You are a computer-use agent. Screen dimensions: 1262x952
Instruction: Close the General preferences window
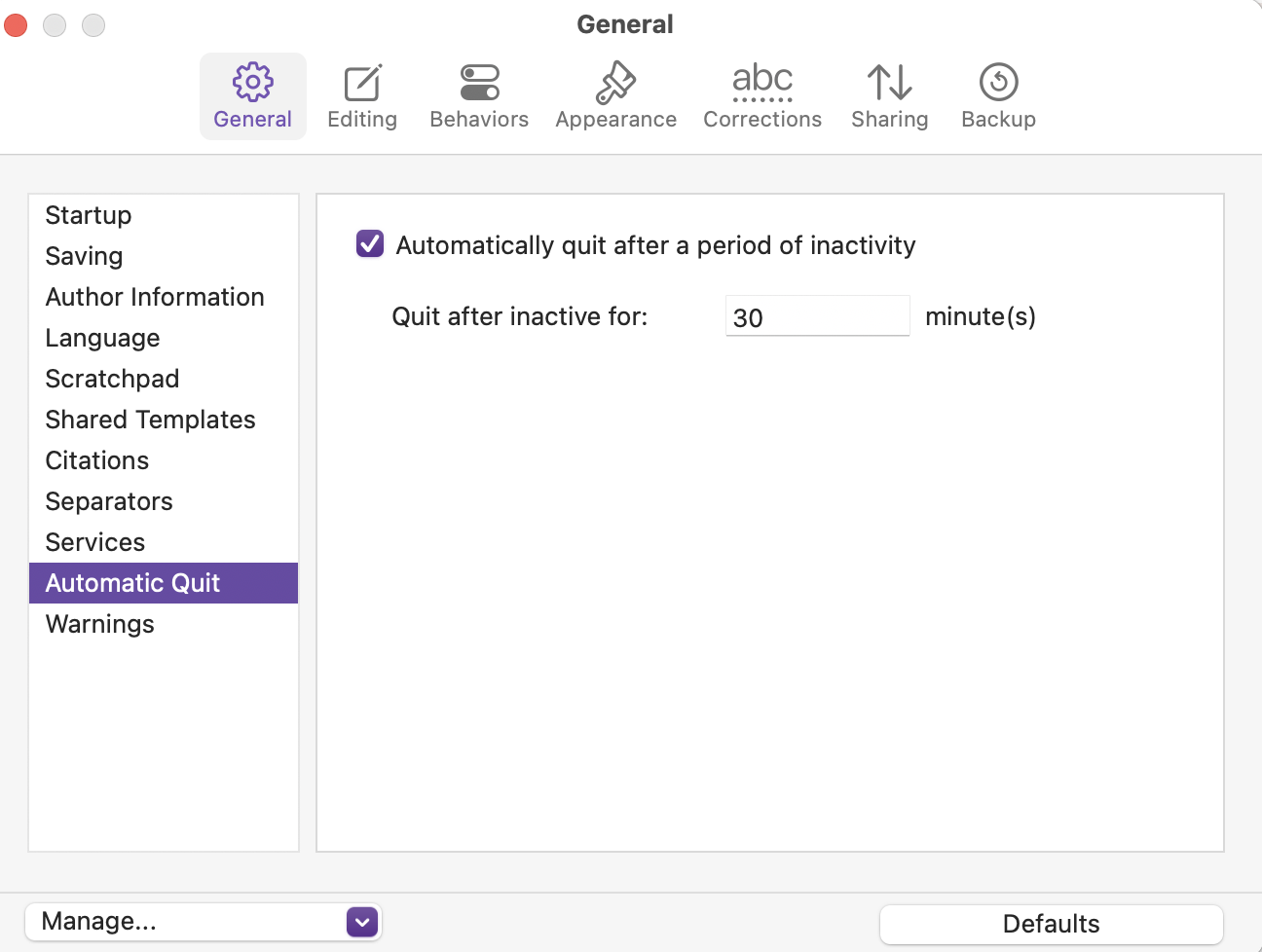pos(17,25)
